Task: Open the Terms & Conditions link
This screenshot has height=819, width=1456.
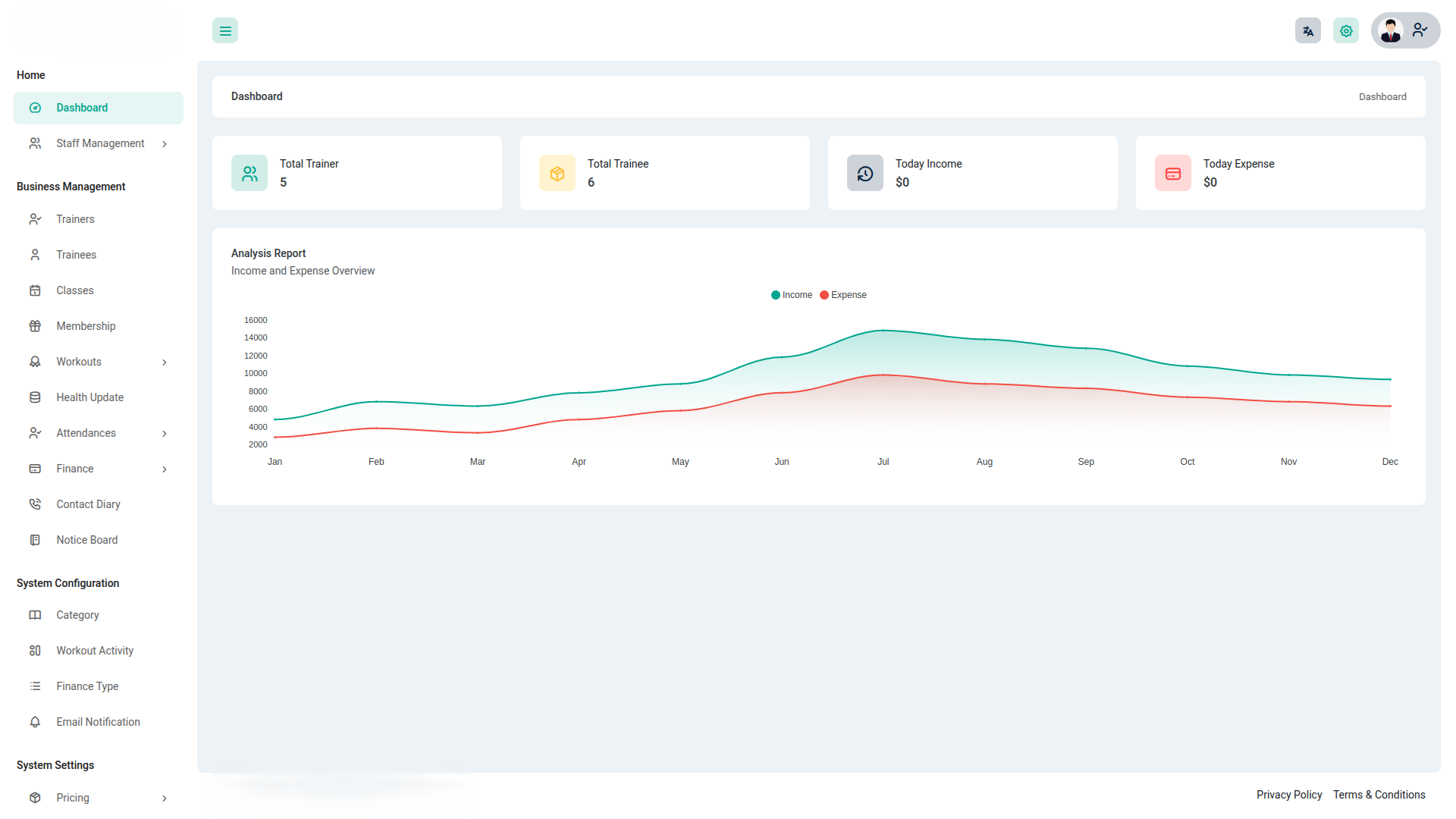Action: [1379, 795]
